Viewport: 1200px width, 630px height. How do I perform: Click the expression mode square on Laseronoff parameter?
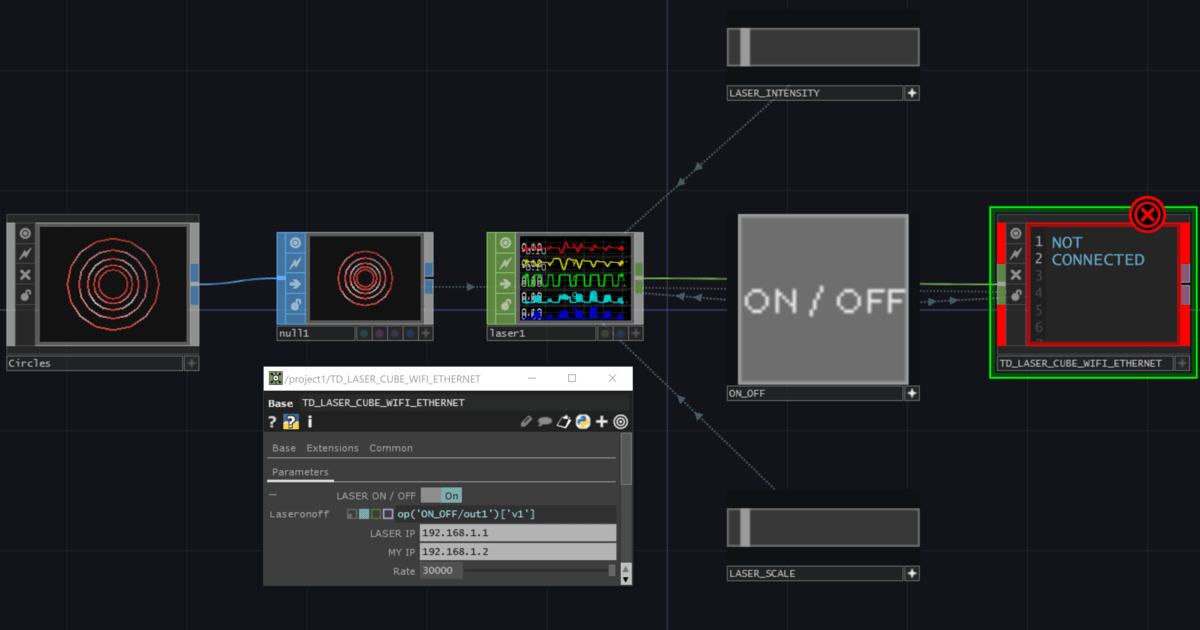click(x=363, y=514)
